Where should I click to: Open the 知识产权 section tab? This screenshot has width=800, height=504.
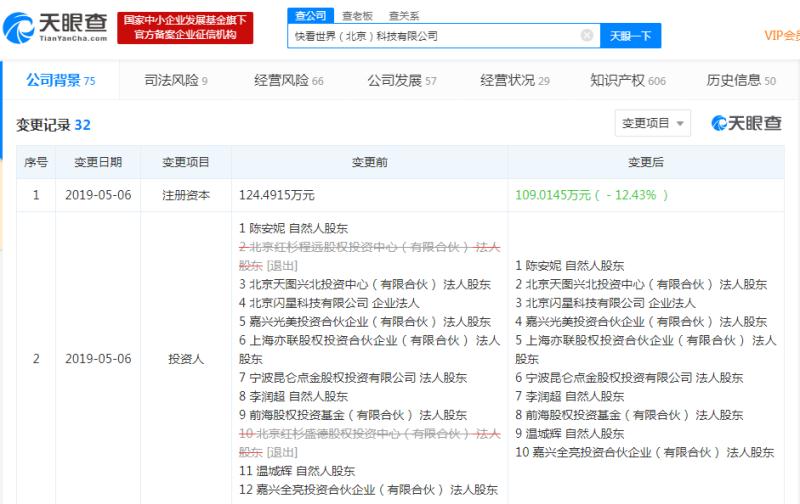coord(627,80)
